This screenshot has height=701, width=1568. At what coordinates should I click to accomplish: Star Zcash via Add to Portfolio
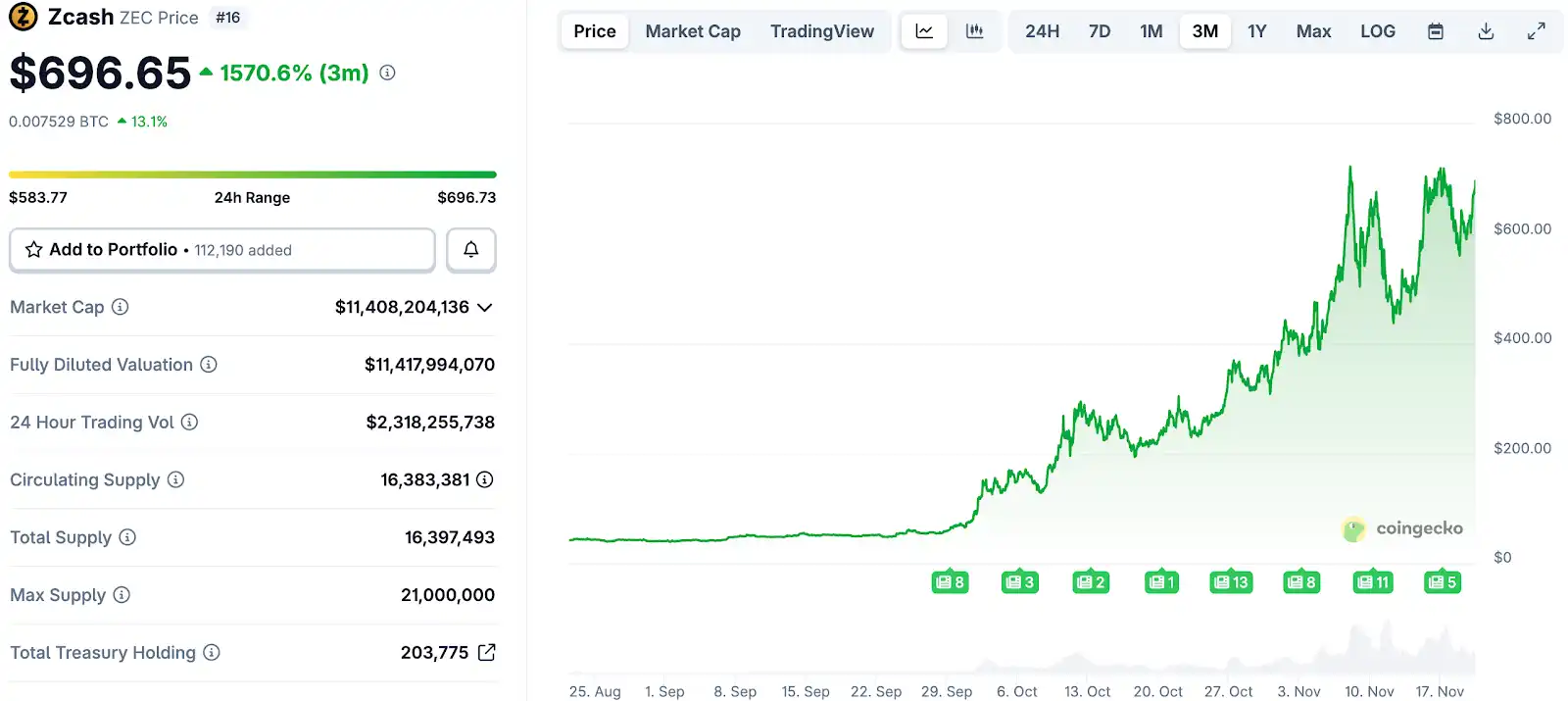(34, 250)
